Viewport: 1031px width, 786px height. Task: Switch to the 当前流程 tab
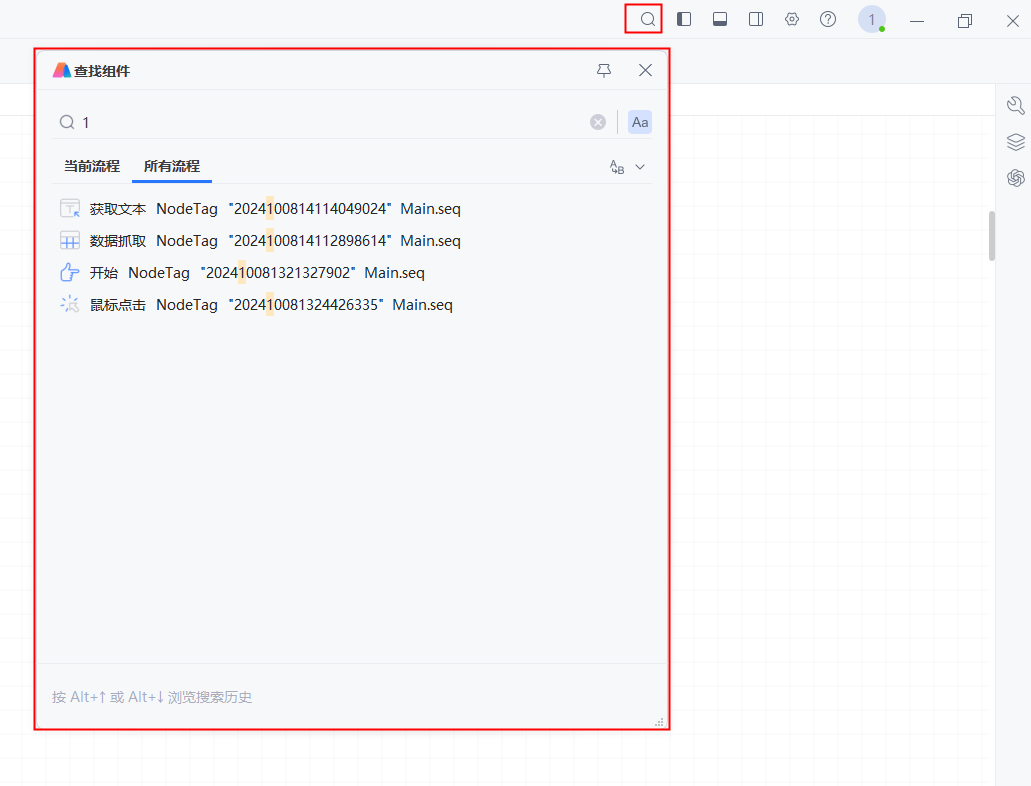[x=92, y=166]
